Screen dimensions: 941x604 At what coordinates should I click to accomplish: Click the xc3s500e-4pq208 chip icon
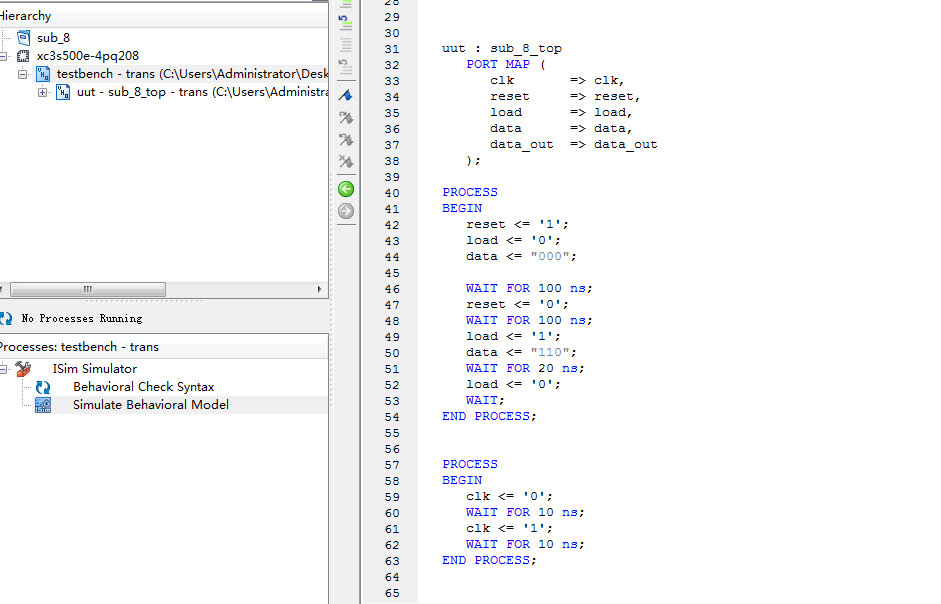click(x=23, y=56)
